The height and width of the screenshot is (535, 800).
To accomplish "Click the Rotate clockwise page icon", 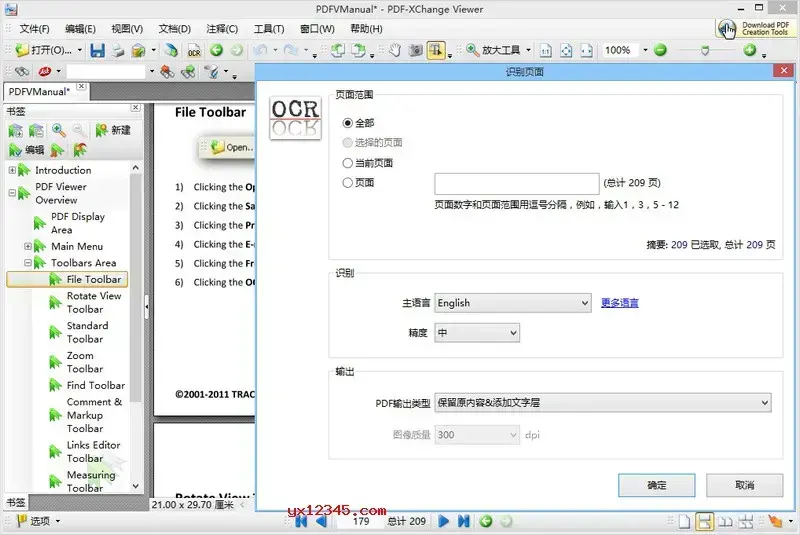I will point(359,50).
